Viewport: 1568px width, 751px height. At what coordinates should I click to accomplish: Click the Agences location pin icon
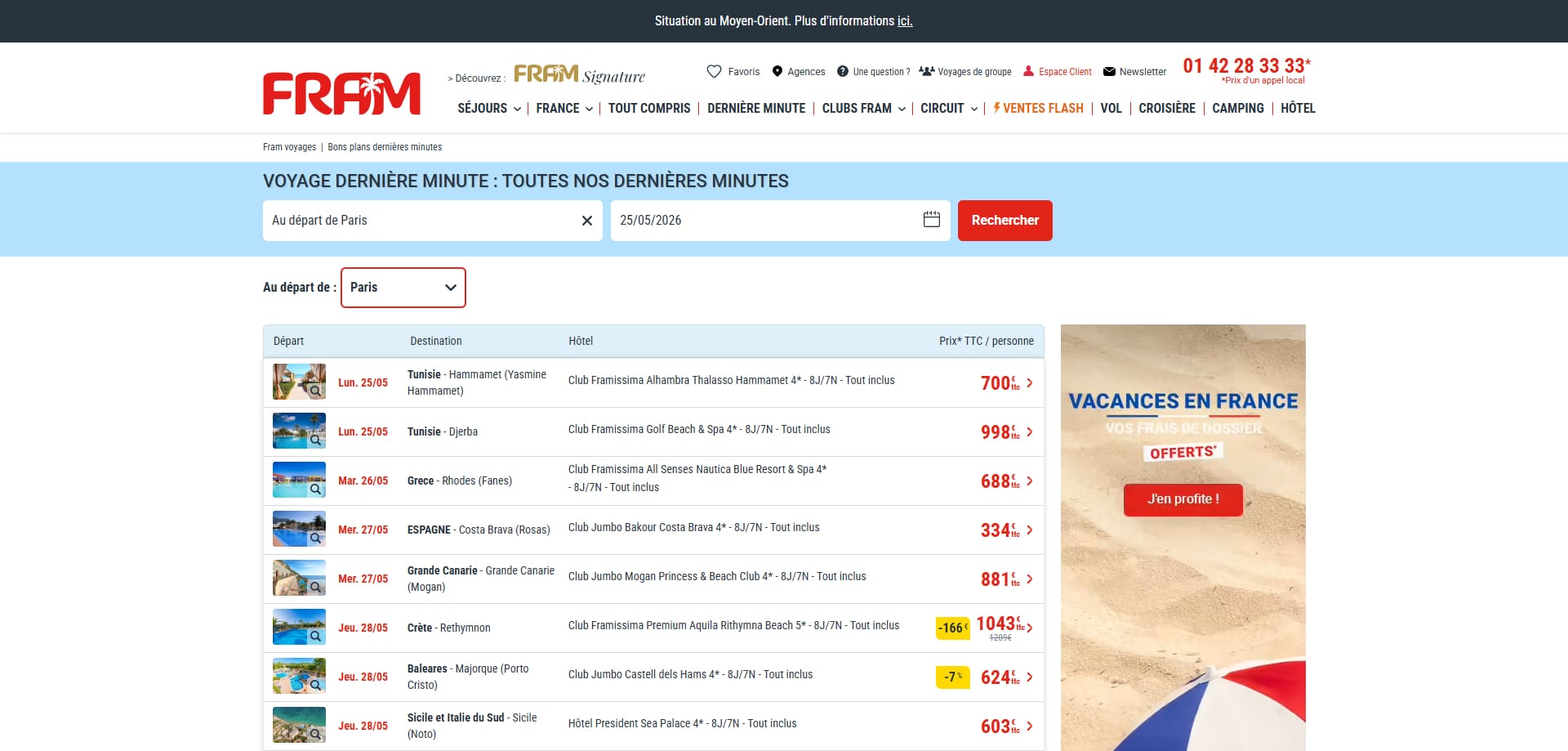777,71
